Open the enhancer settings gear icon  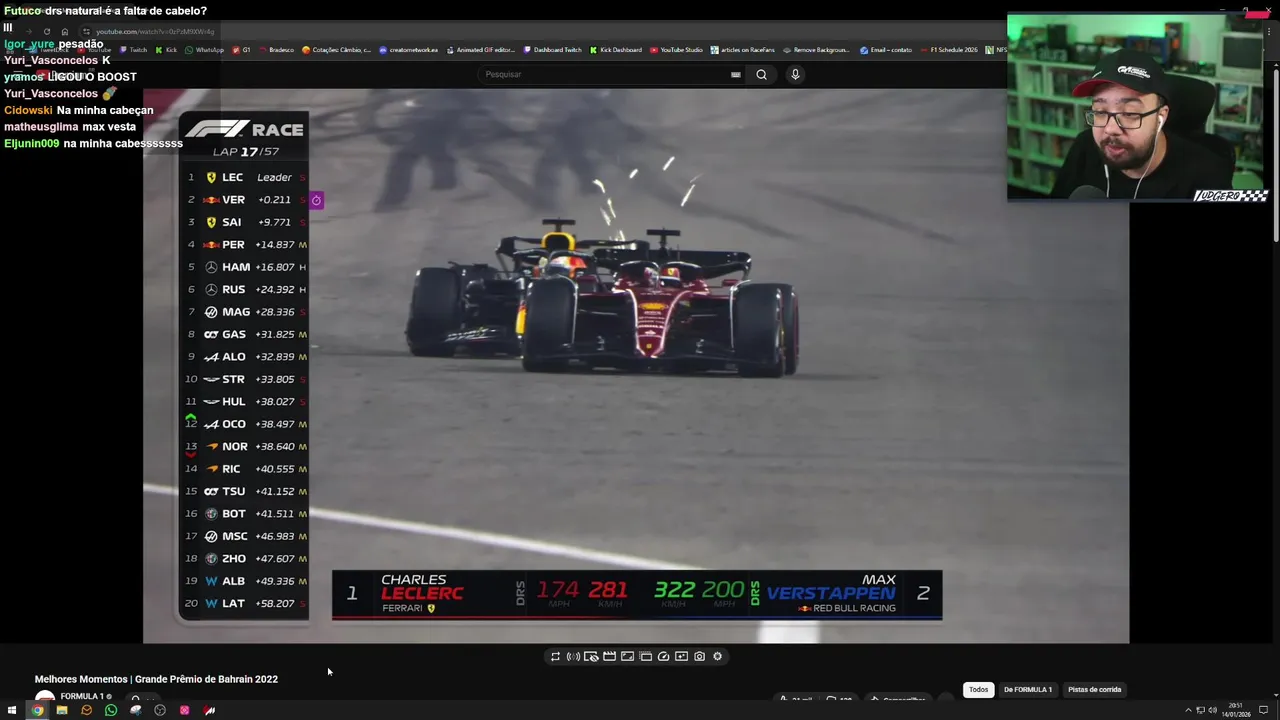click(717, 657)
